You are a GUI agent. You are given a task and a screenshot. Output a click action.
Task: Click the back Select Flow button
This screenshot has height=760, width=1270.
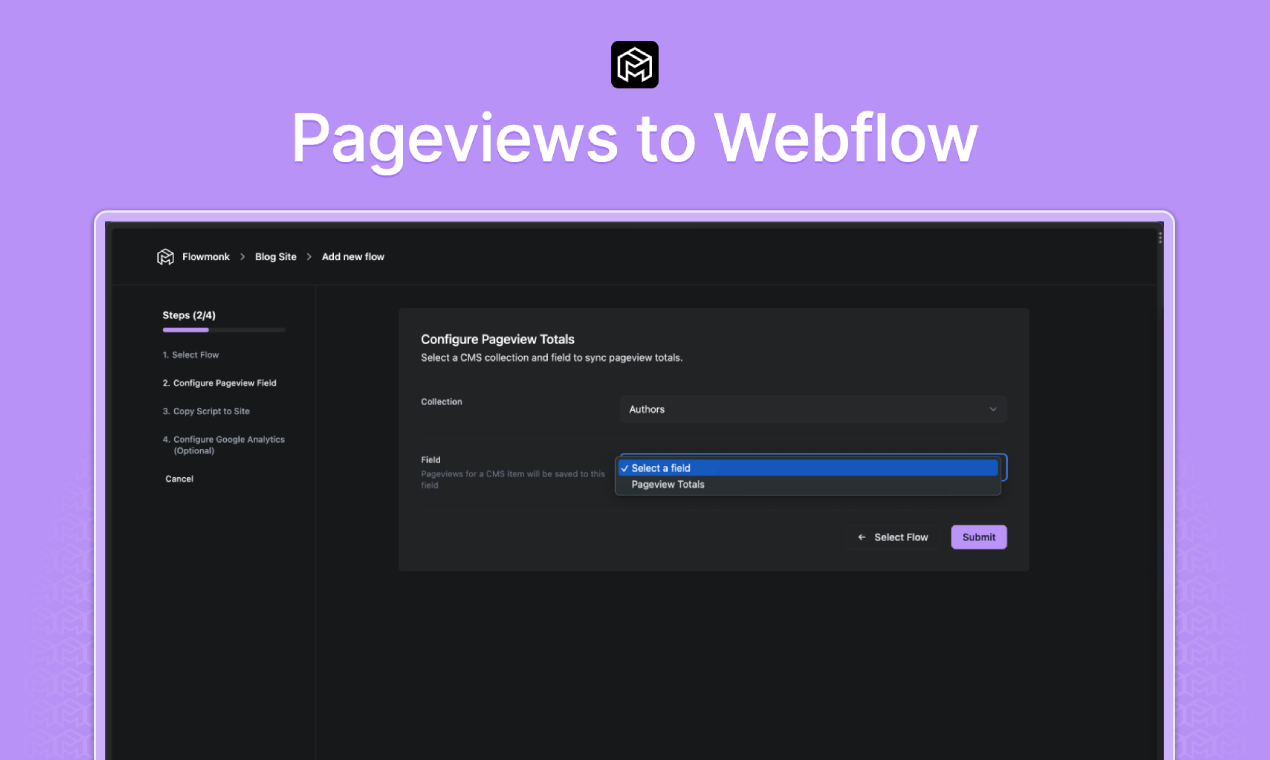click(x=893, y=537)
